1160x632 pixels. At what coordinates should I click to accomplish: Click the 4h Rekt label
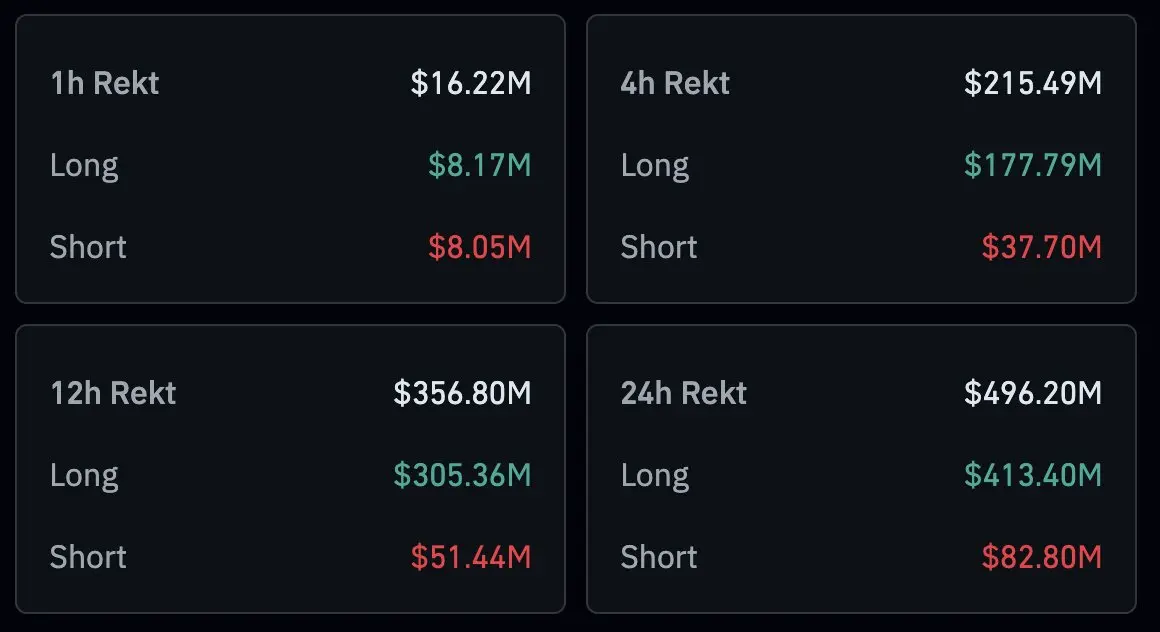click(675, 83)
